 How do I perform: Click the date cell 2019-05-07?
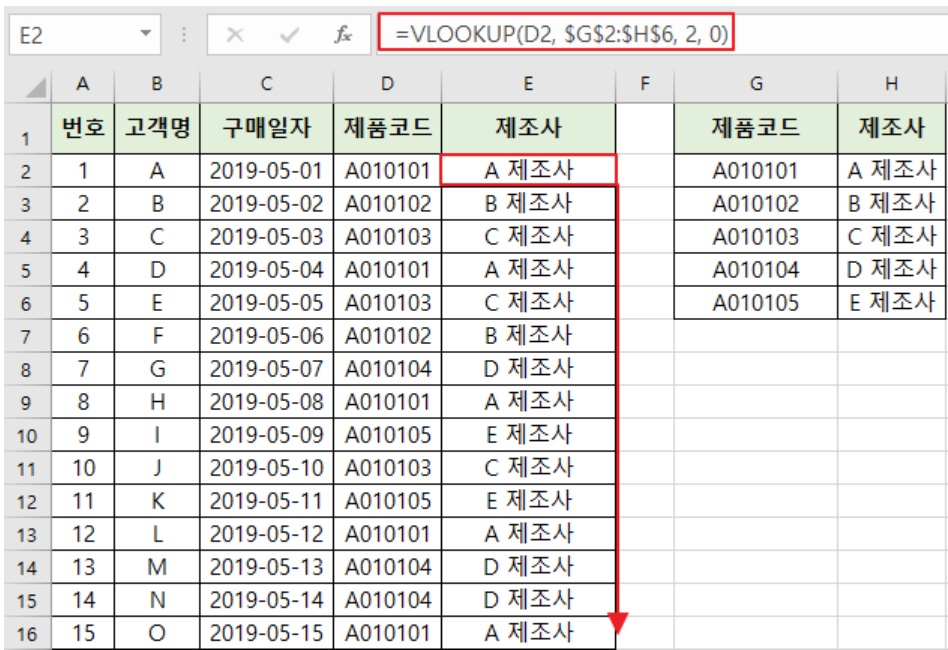coord(266,369)
